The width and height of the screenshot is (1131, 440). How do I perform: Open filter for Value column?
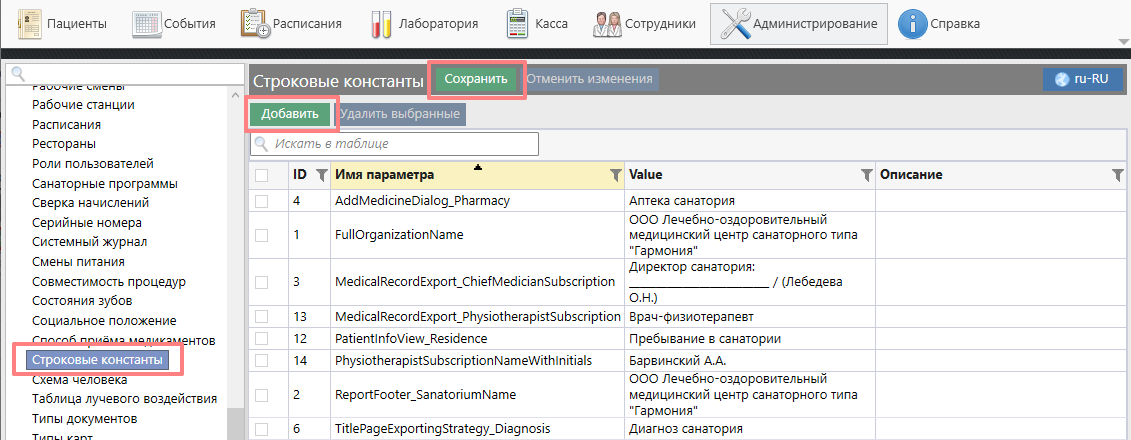coord(866,175)
